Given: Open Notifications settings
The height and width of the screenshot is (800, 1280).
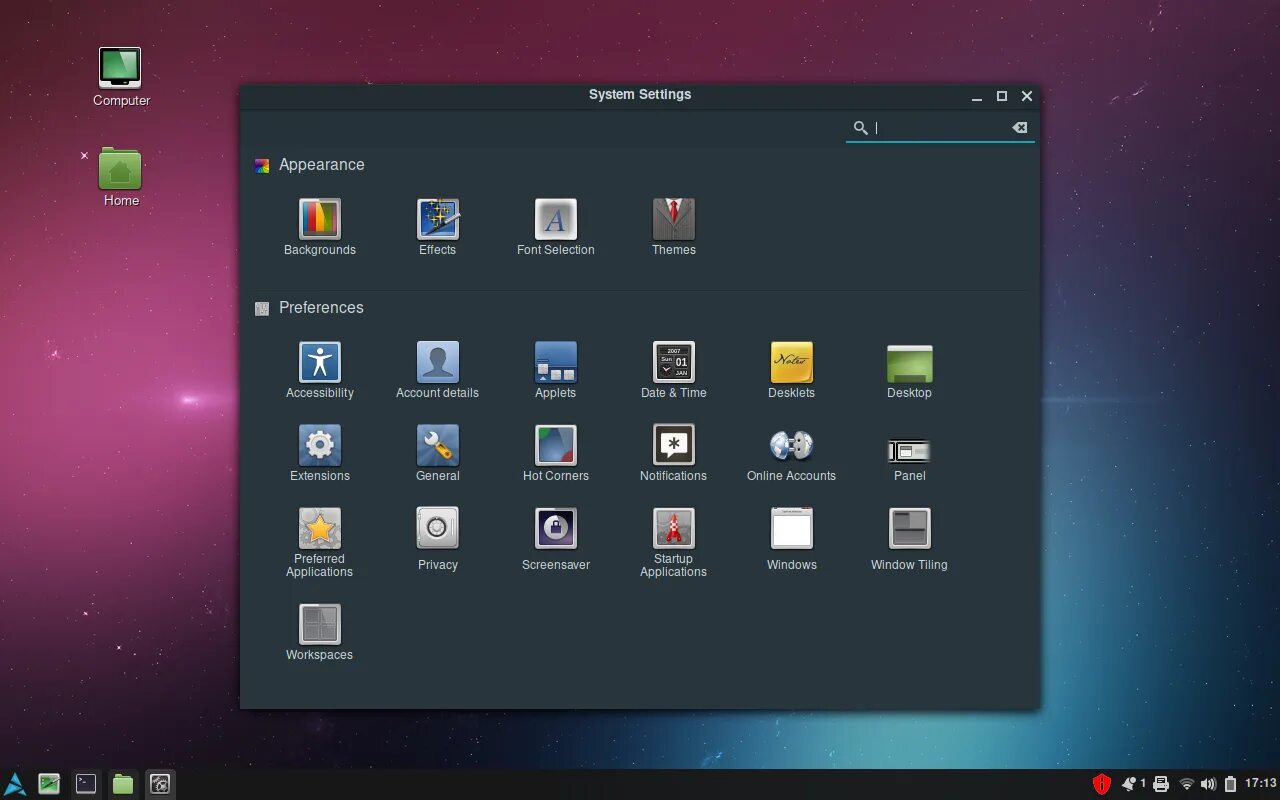Looking at the screenshot, I should coord(674,453).
